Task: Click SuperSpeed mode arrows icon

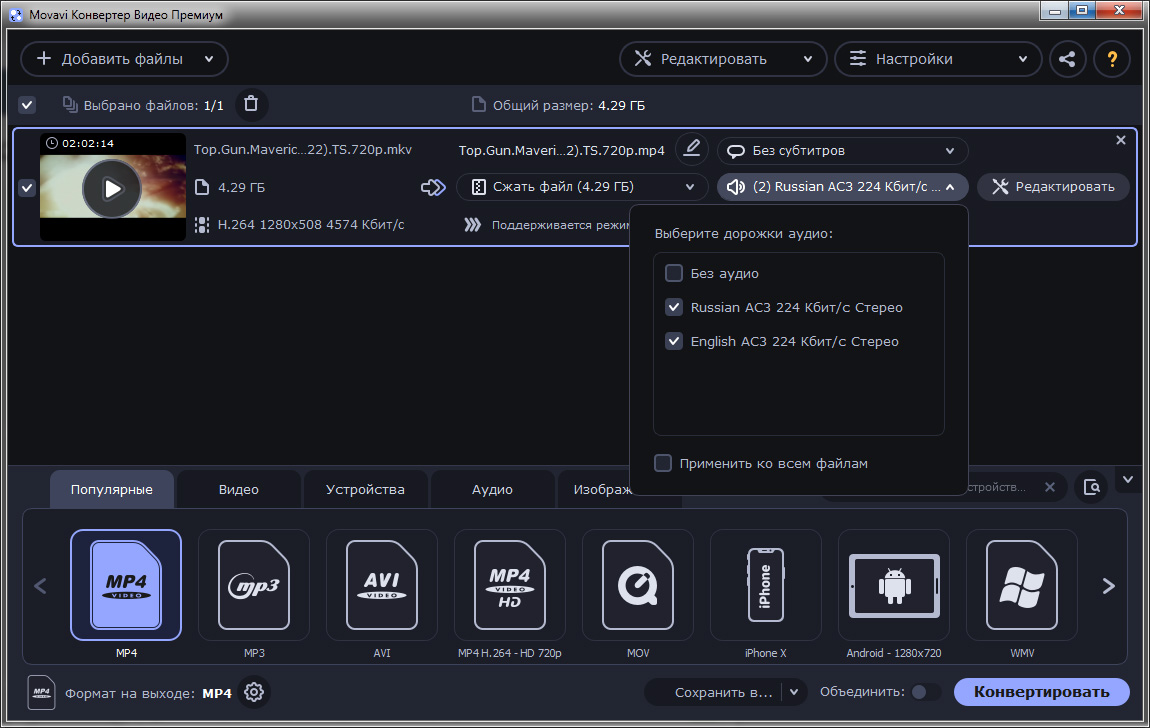Action: (473, 224)
